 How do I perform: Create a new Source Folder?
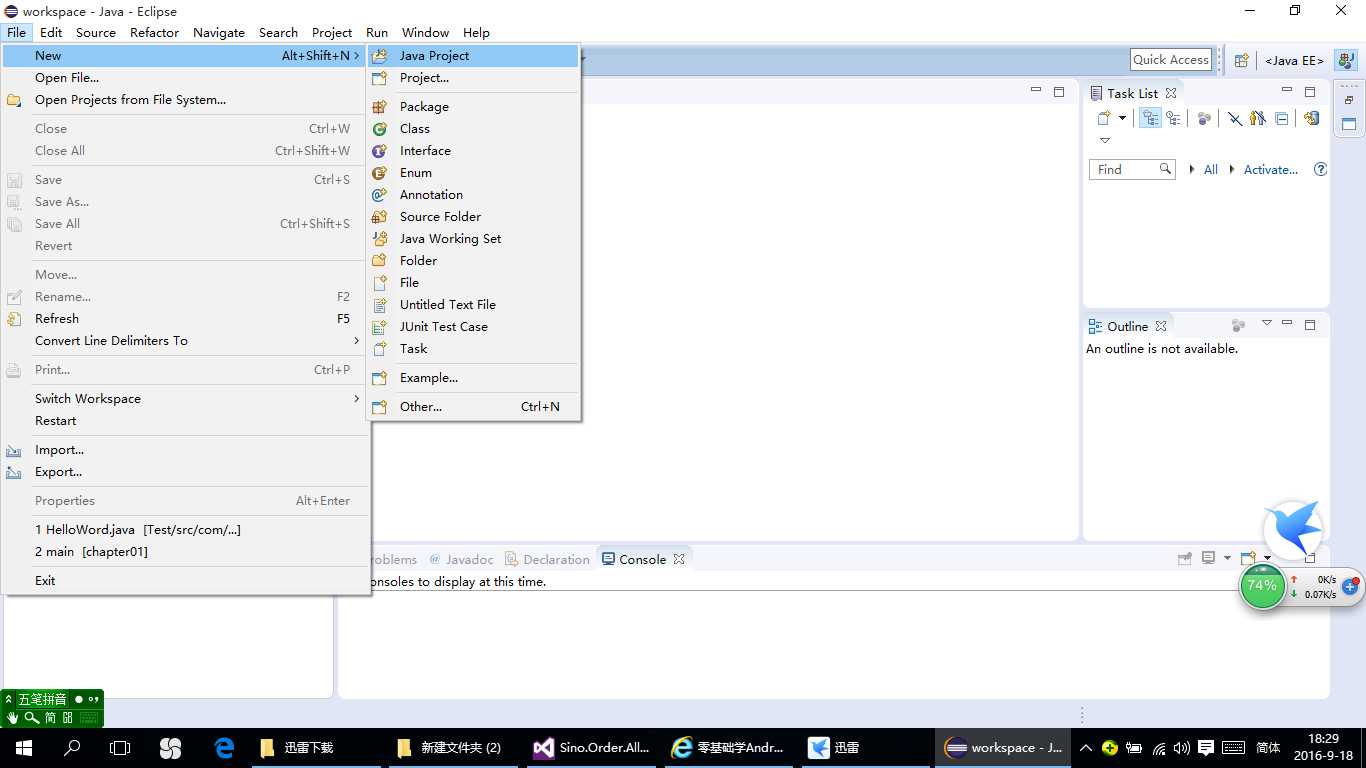pos(473,217)
